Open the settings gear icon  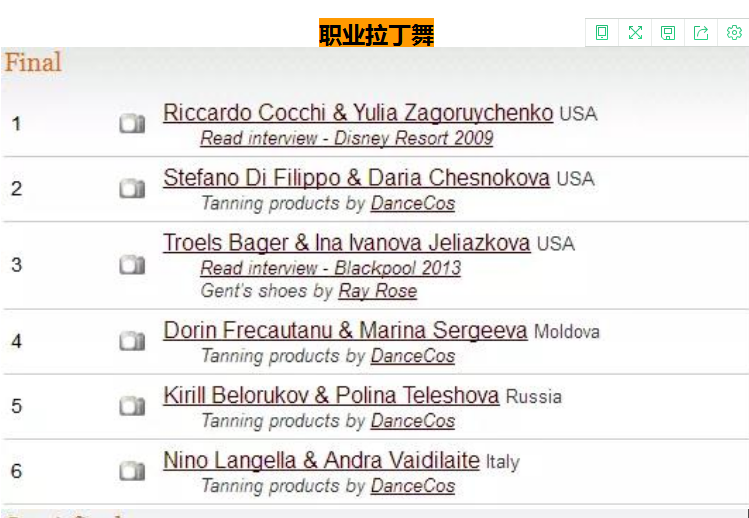(734, 32)
